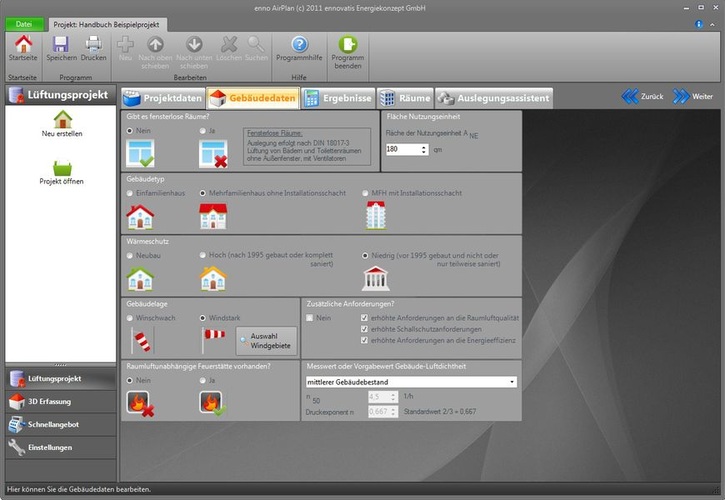Screen dimensions: 725x500
Task: Switch to the Auslegungsassistent tab
Action: coord(495,98)
